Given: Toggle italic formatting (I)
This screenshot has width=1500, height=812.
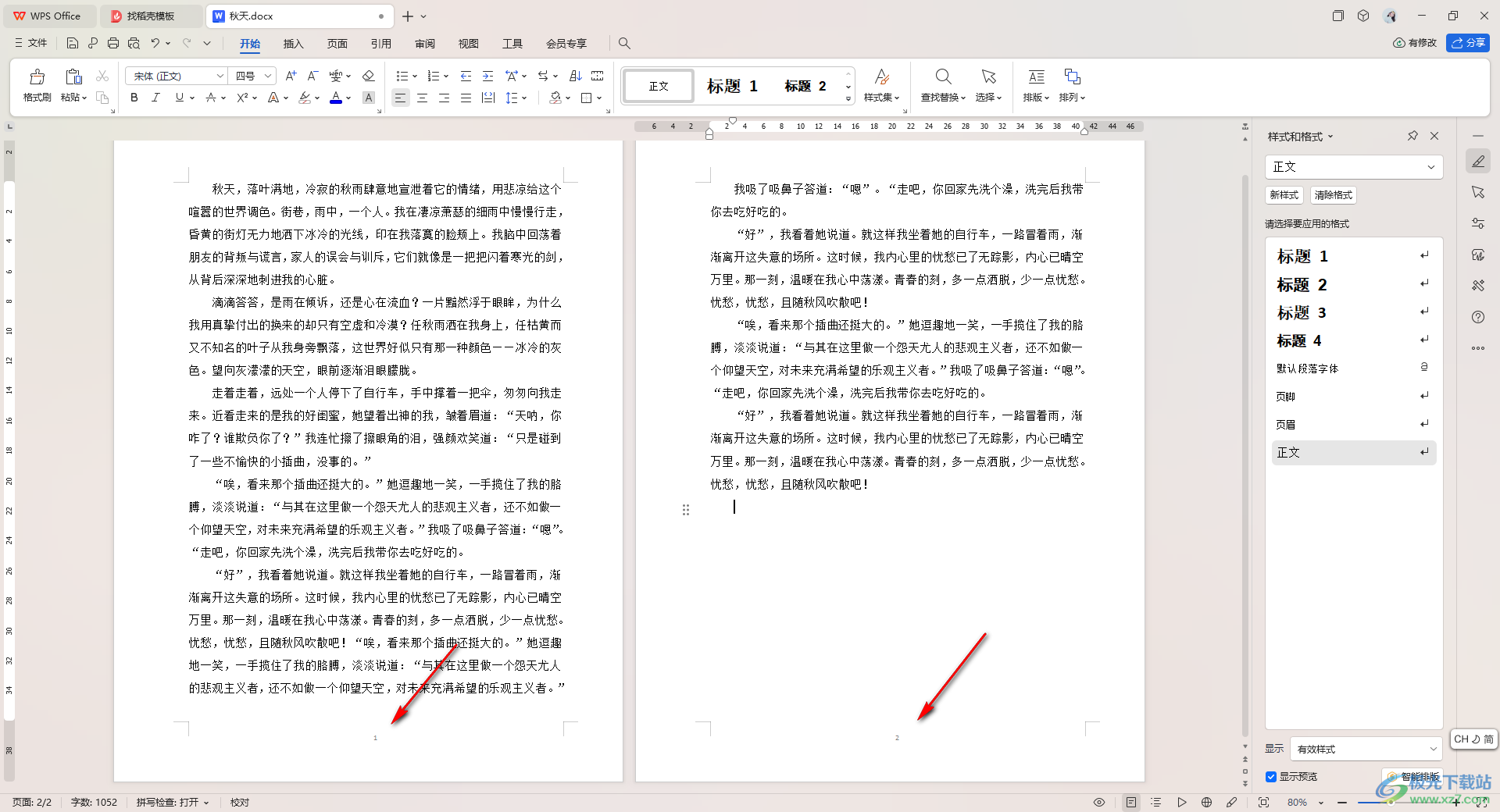Looking at the screenshot, I should pos(156,98).
